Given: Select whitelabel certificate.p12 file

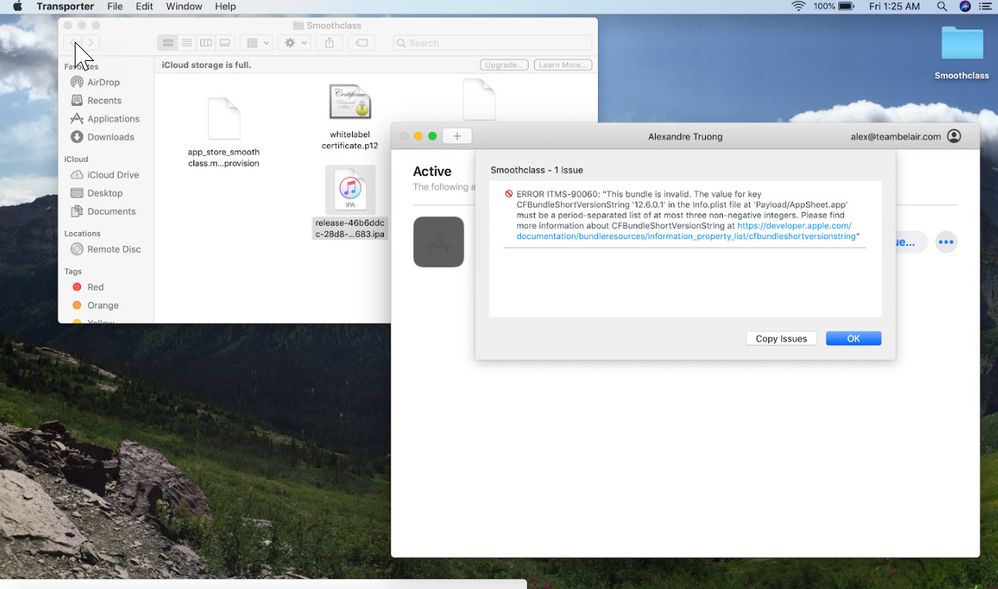Looking at the screenshot, I should coord(349,117).
